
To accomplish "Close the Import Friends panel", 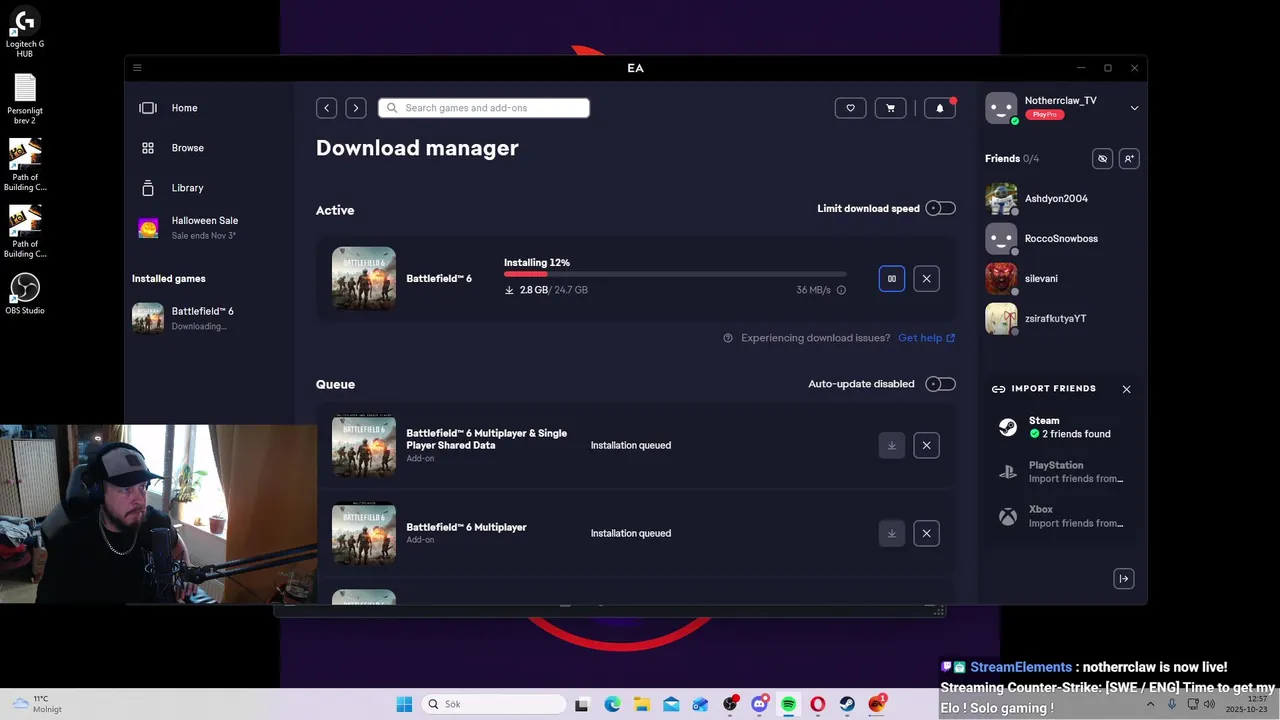I will [1126, 389].
